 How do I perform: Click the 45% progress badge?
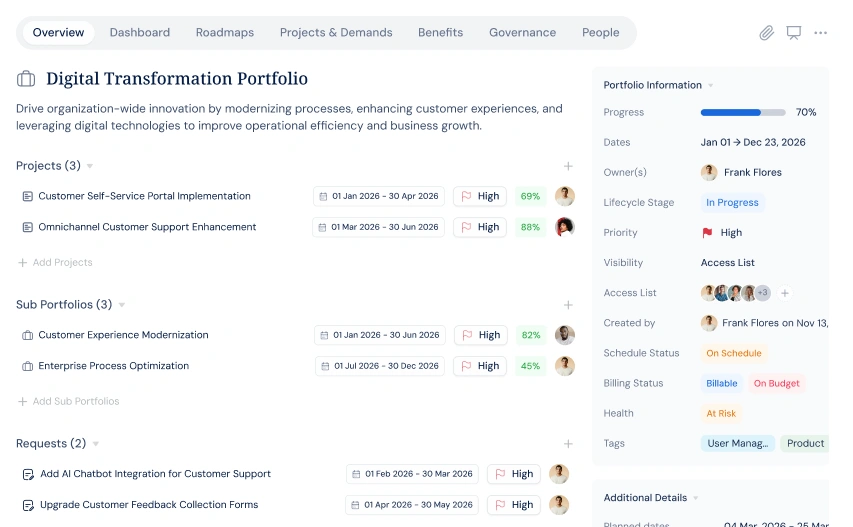click(530, 366)
